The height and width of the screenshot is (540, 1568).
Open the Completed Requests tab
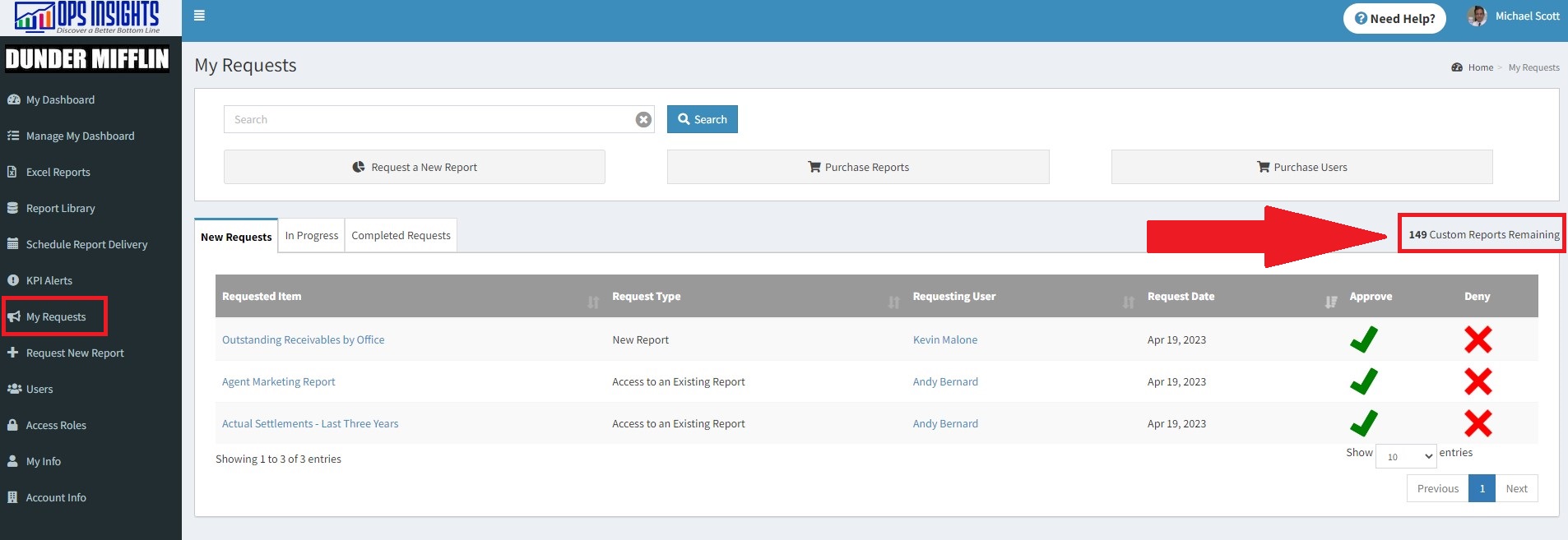401,236
